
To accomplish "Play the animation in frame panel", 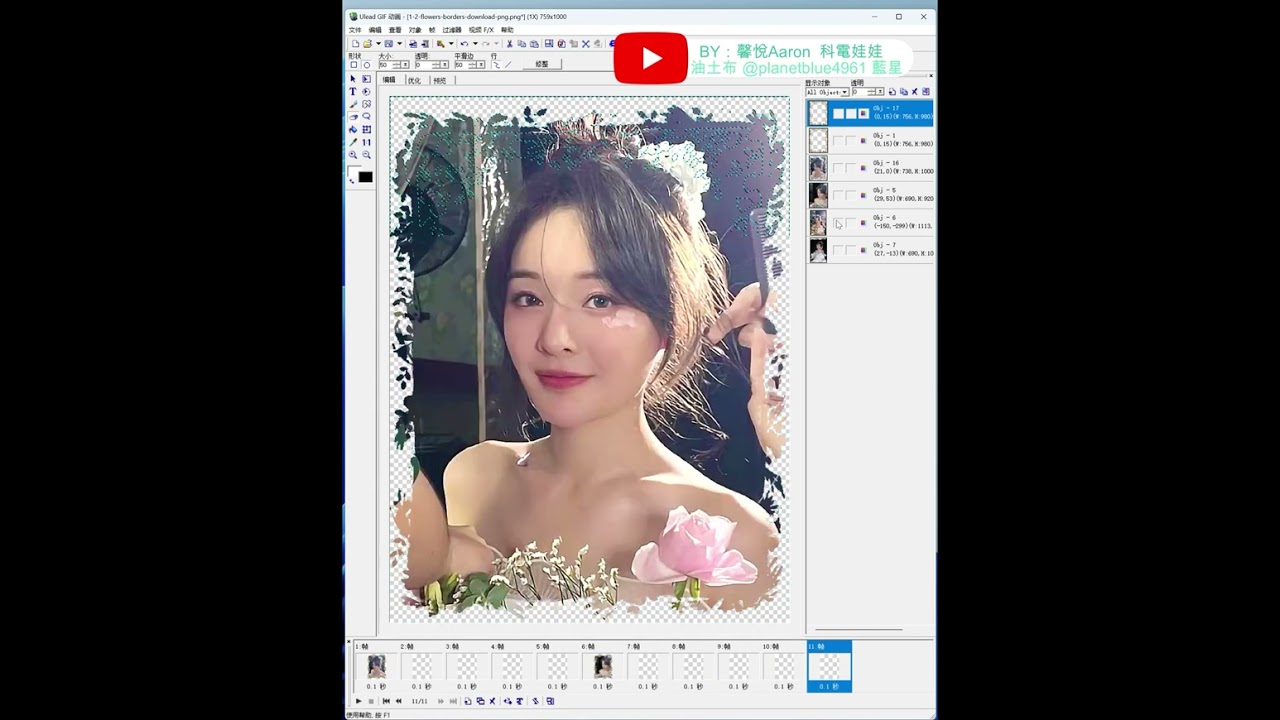I will (358, 701).
